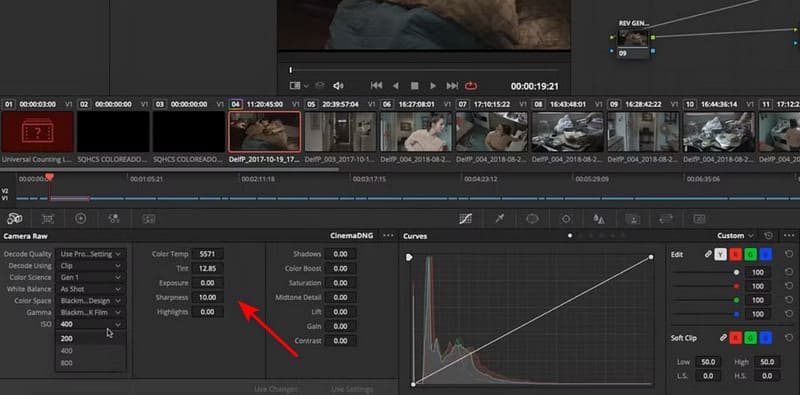Image resolution: width=800 pixels, height=395 pixels.
Task: Click the Sharpness value field 10.00
Action: point(208,297)
